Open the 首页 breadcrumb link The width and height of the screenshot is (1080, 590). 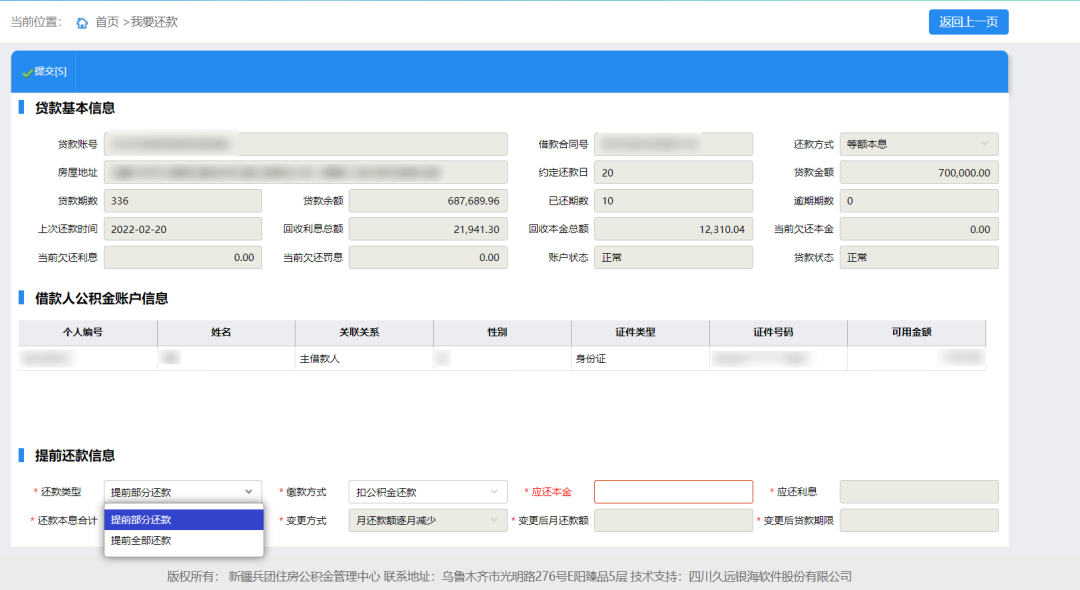107,22
